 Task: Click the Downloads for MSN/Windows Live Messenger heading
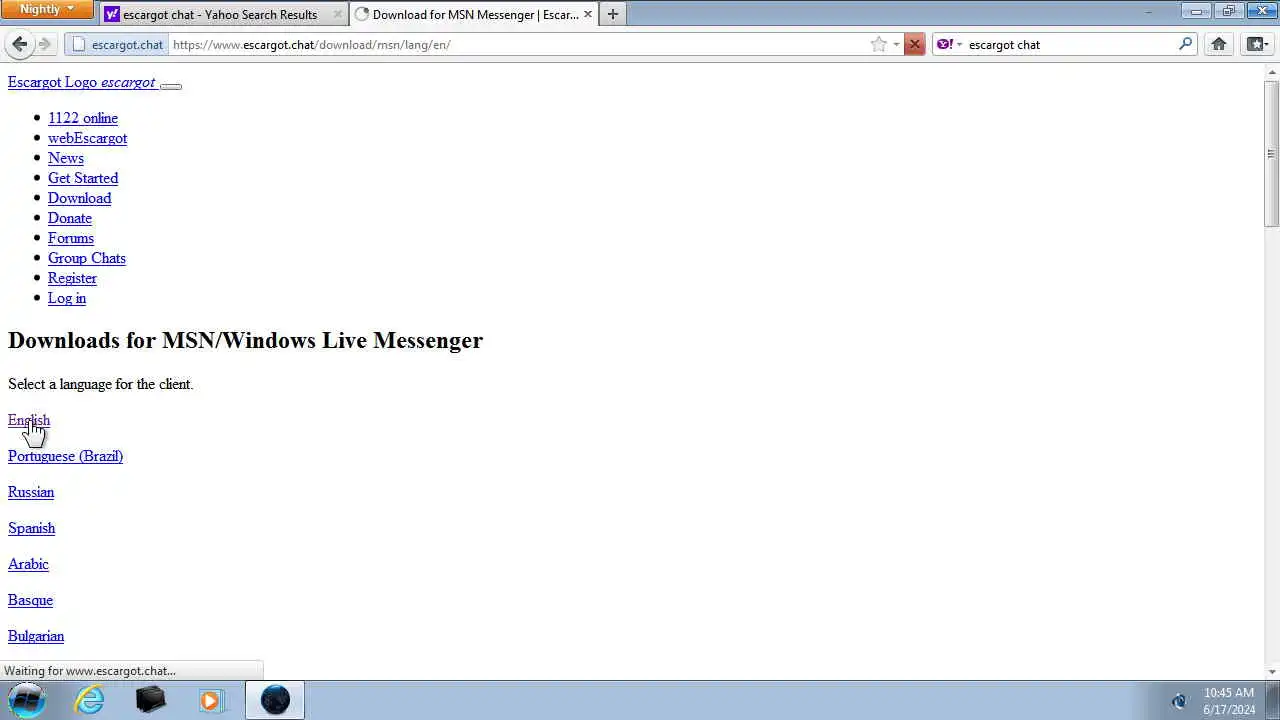(245, 340)
